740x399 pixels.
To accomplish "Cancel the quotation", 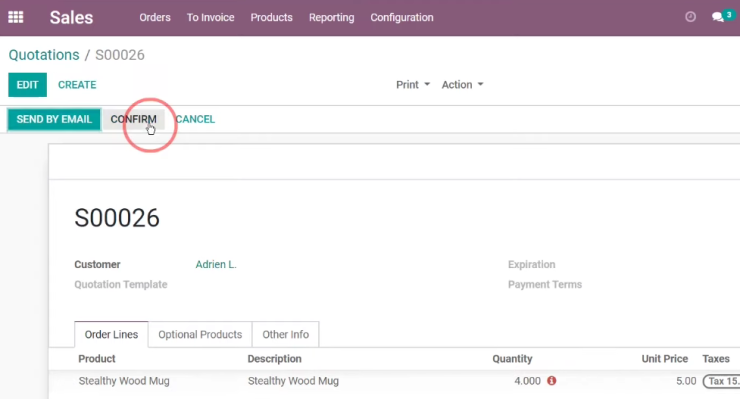I will pos(195,119).
